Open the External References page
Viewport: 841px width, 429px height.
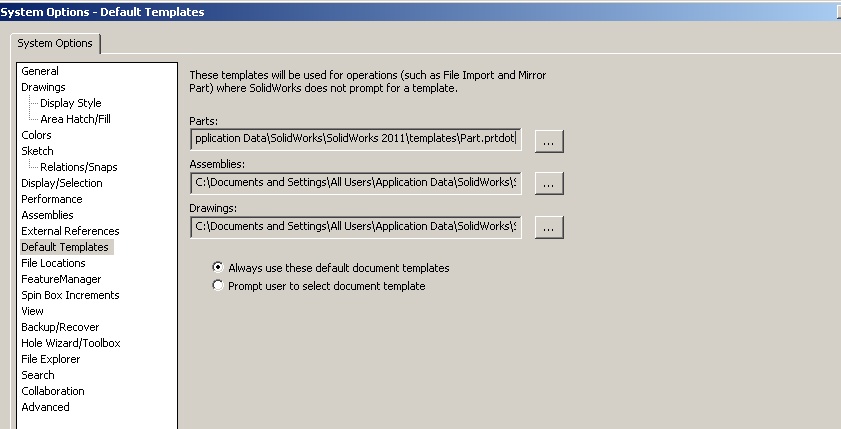[70, 231]
